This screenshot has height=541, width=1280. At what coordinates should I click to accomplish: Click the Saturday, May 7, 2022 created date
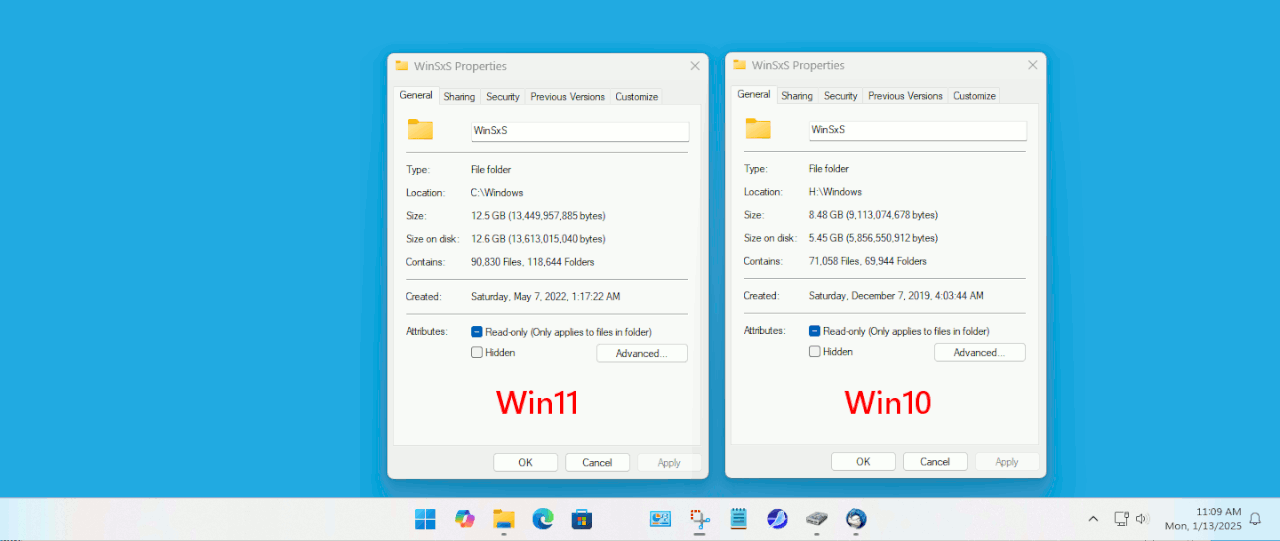(546, 297)
